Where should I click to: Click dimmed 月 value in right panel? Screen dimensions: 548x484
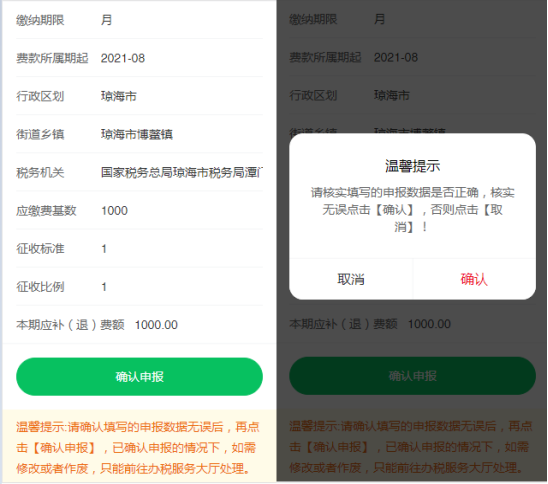(380, 19)
